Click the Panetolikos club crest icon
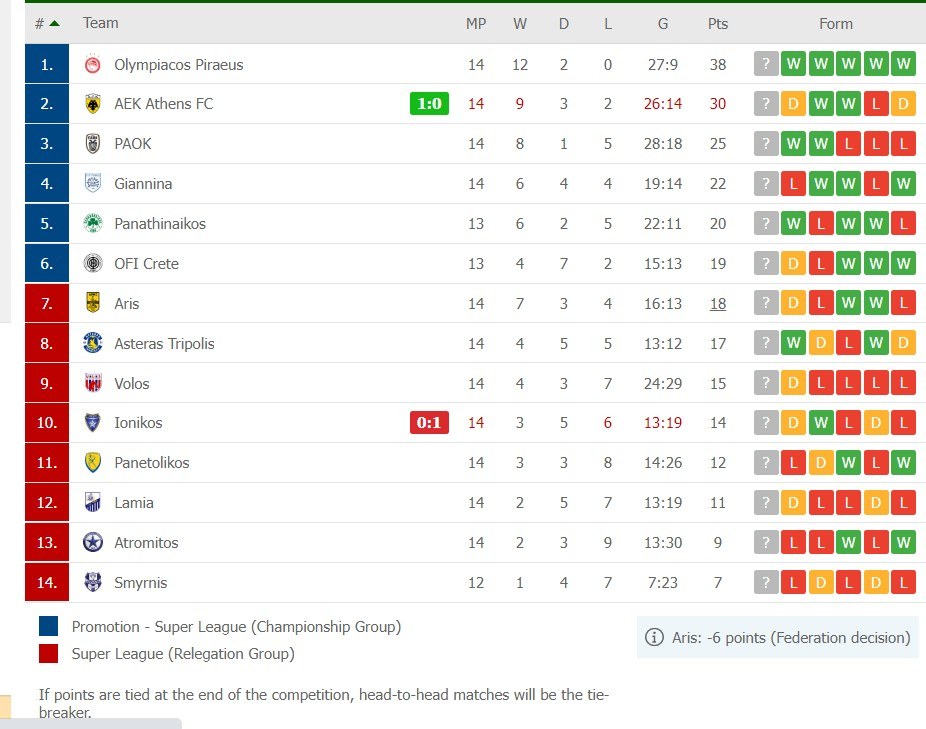The image size is (926, 729). (x=93, y=463)
